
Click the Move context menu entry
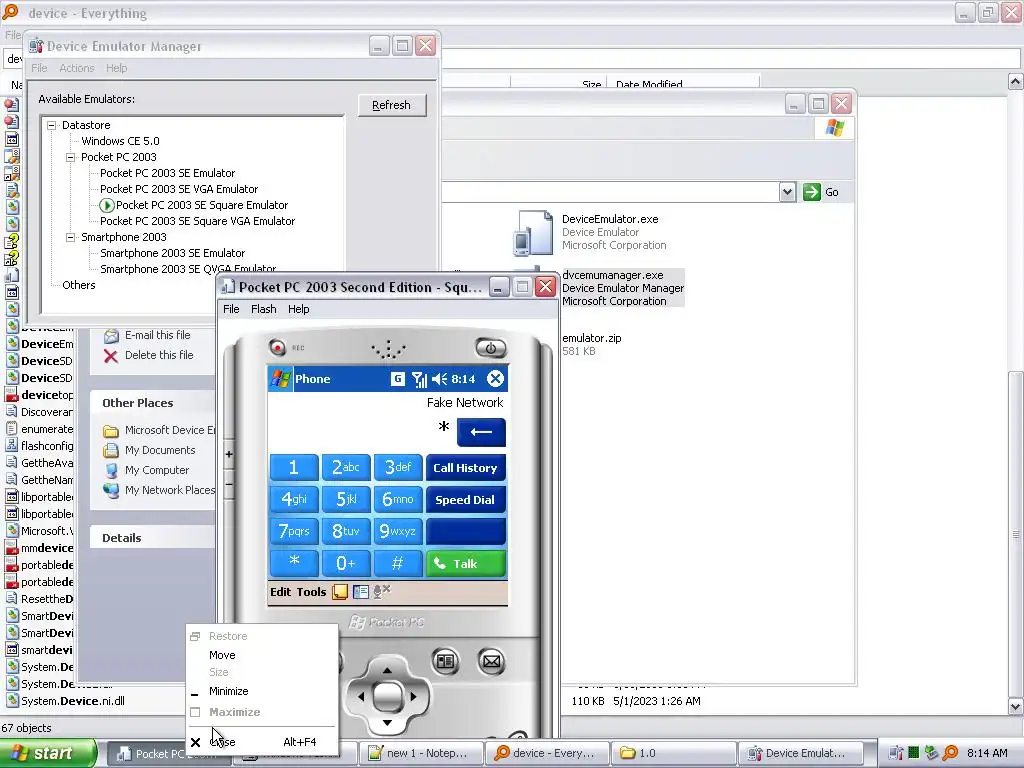point(222,655)
